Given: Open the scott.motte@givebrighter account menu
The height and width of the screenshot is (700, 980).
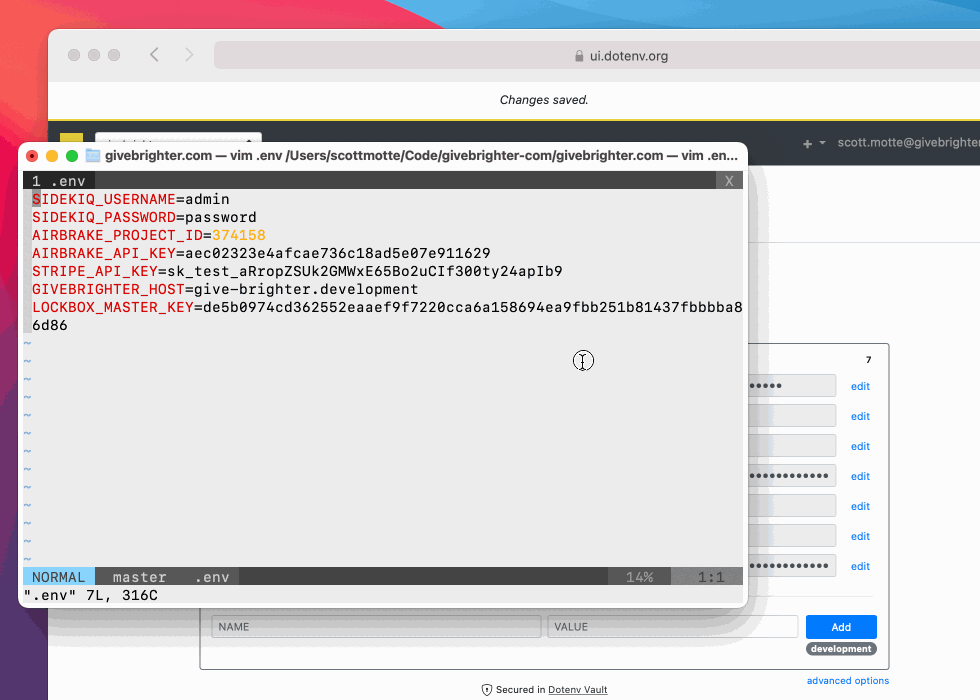Looking at the screenshot, I should [x=908, y=142].
